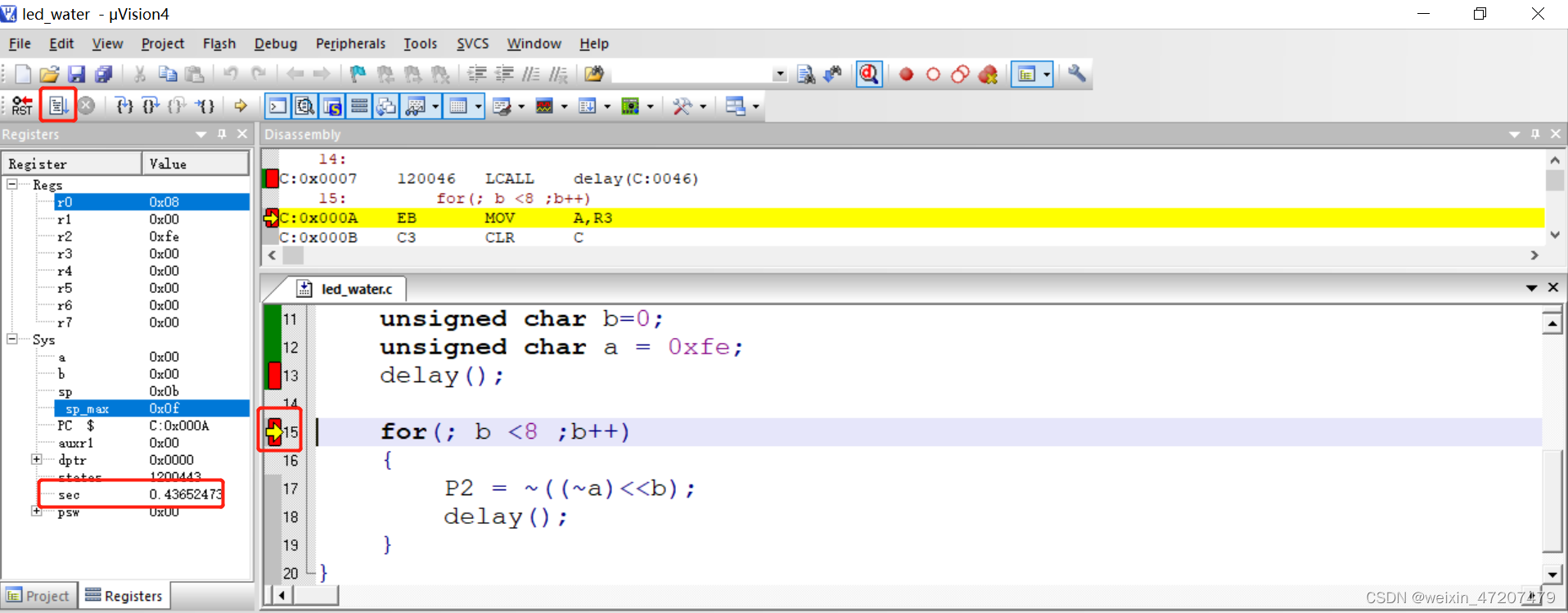Switch to the Project tab
The image size is (1568, 613).
click(38, 596)
